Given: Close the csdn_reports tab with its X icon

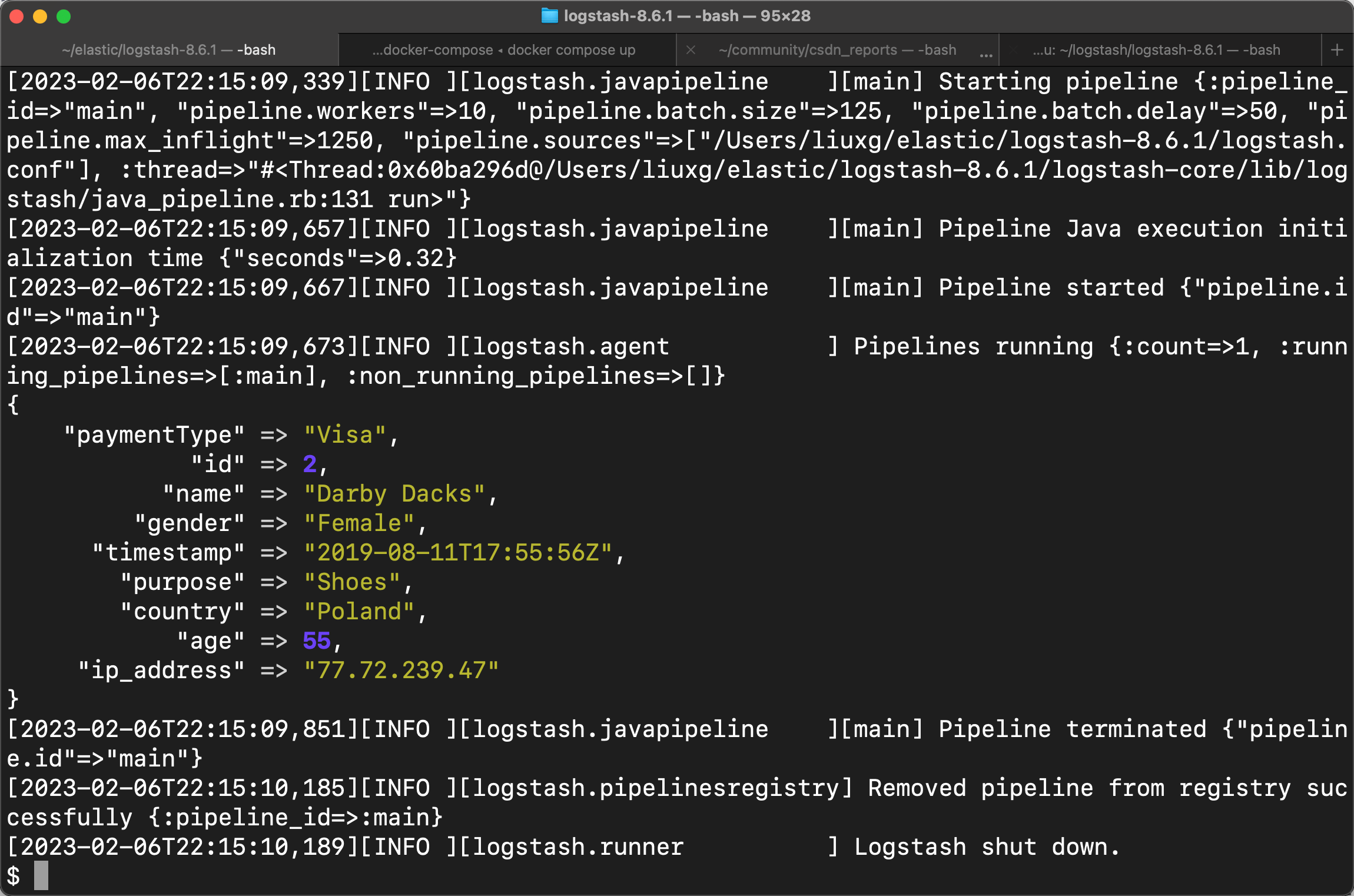Looking at the screenshot, I should tap(691, 49).
